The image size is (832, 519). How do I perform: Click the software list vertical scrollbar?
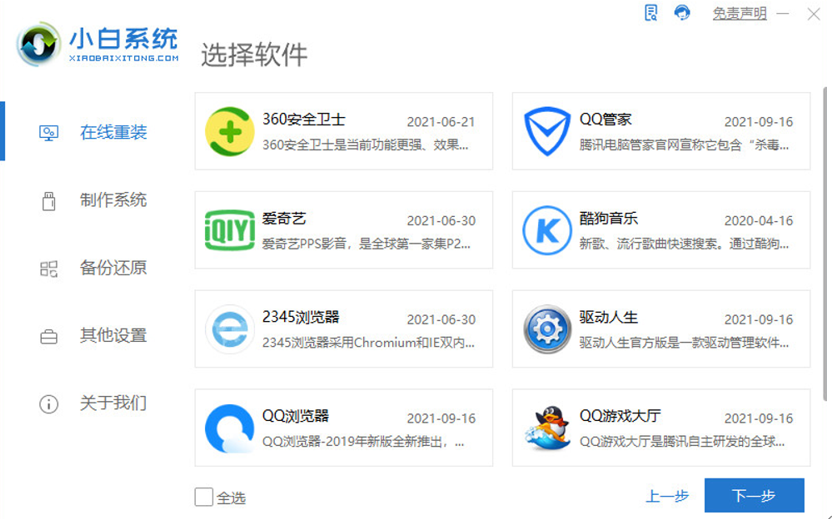[825, 244]
